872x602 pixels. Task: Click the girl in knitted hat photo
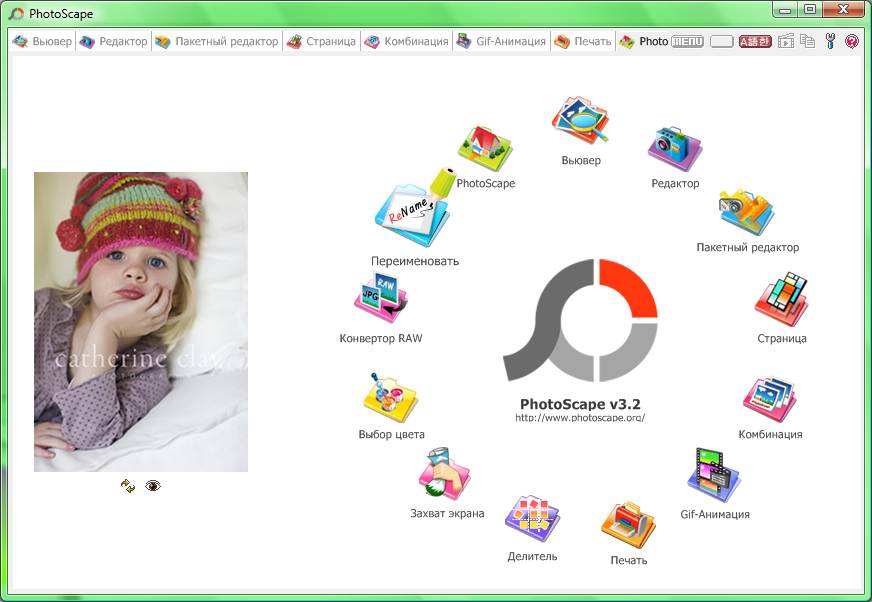tap(141, 322)
